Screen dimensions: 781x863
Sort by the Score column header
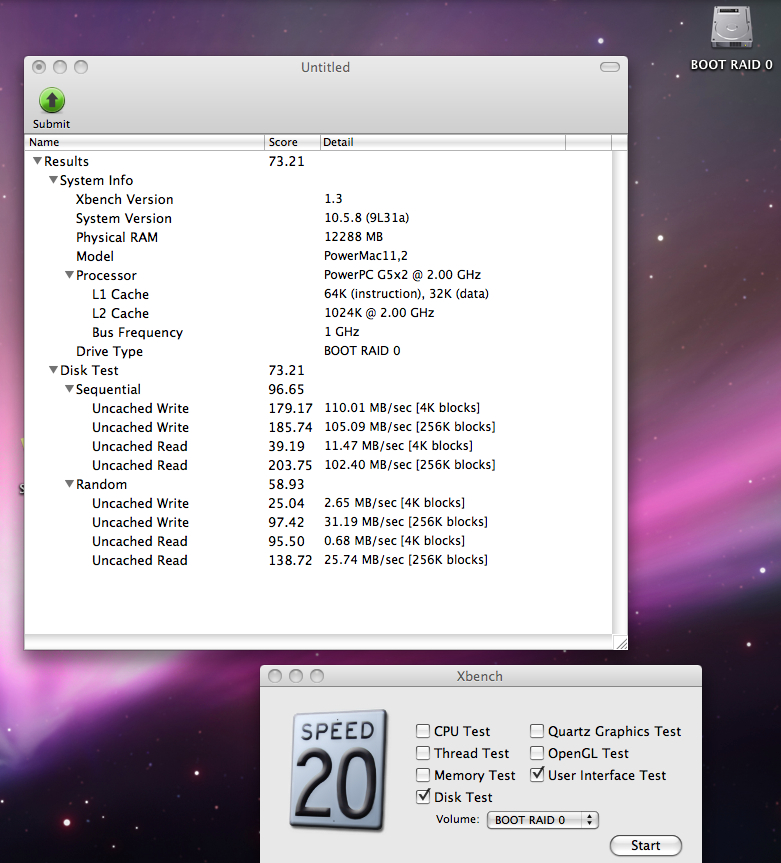click(x=292, y=142)
